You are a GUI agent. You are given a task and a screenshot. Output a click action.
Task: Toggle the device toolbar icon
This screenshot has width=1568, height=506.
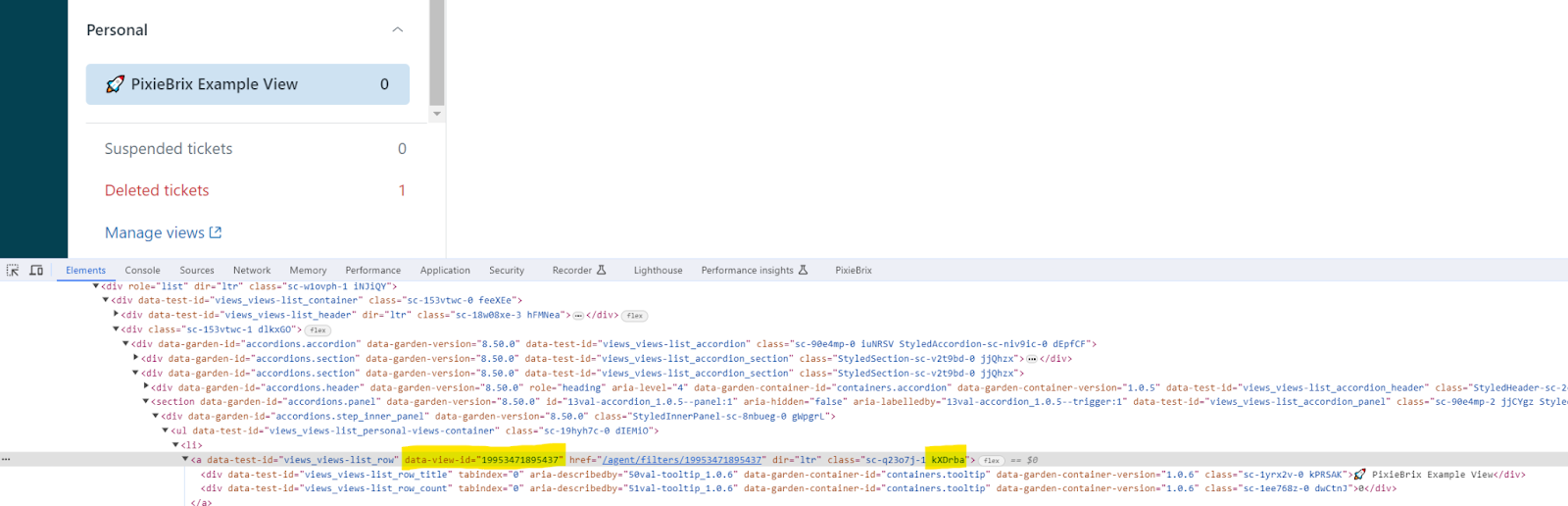pos(36,271)
